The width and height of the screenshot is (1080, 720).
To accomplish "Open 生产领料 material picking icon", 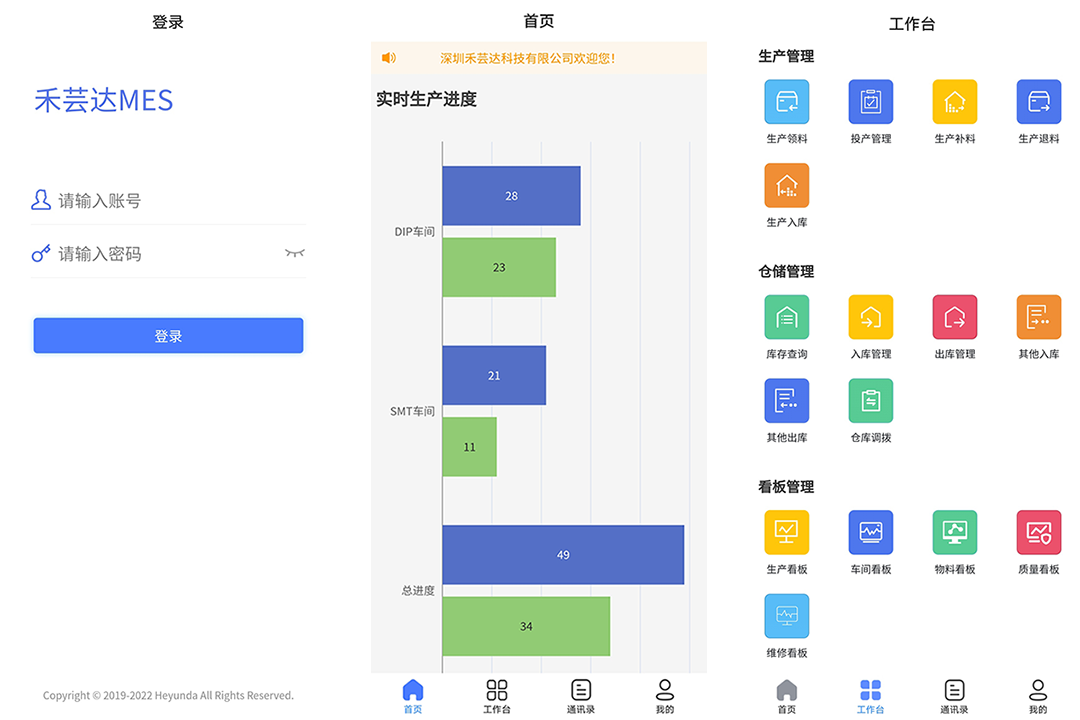I will (787, 102).
